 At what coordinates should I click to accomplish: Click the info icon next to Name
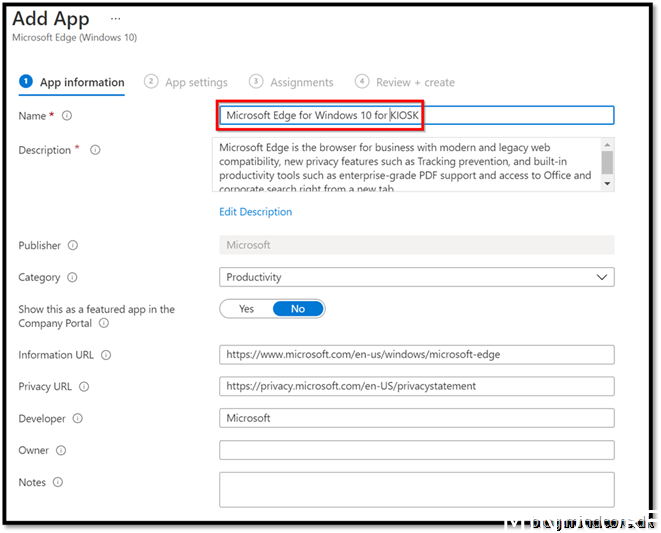[x=67, y=116]
